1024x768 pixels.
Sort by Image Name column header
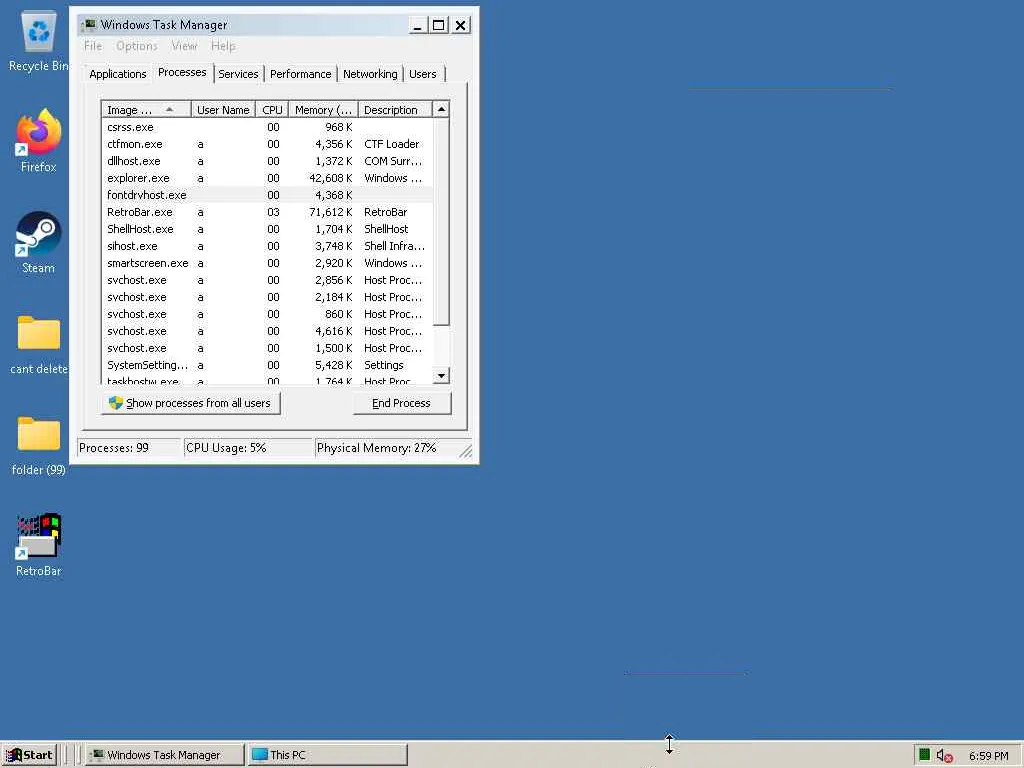tap(146, 110)
